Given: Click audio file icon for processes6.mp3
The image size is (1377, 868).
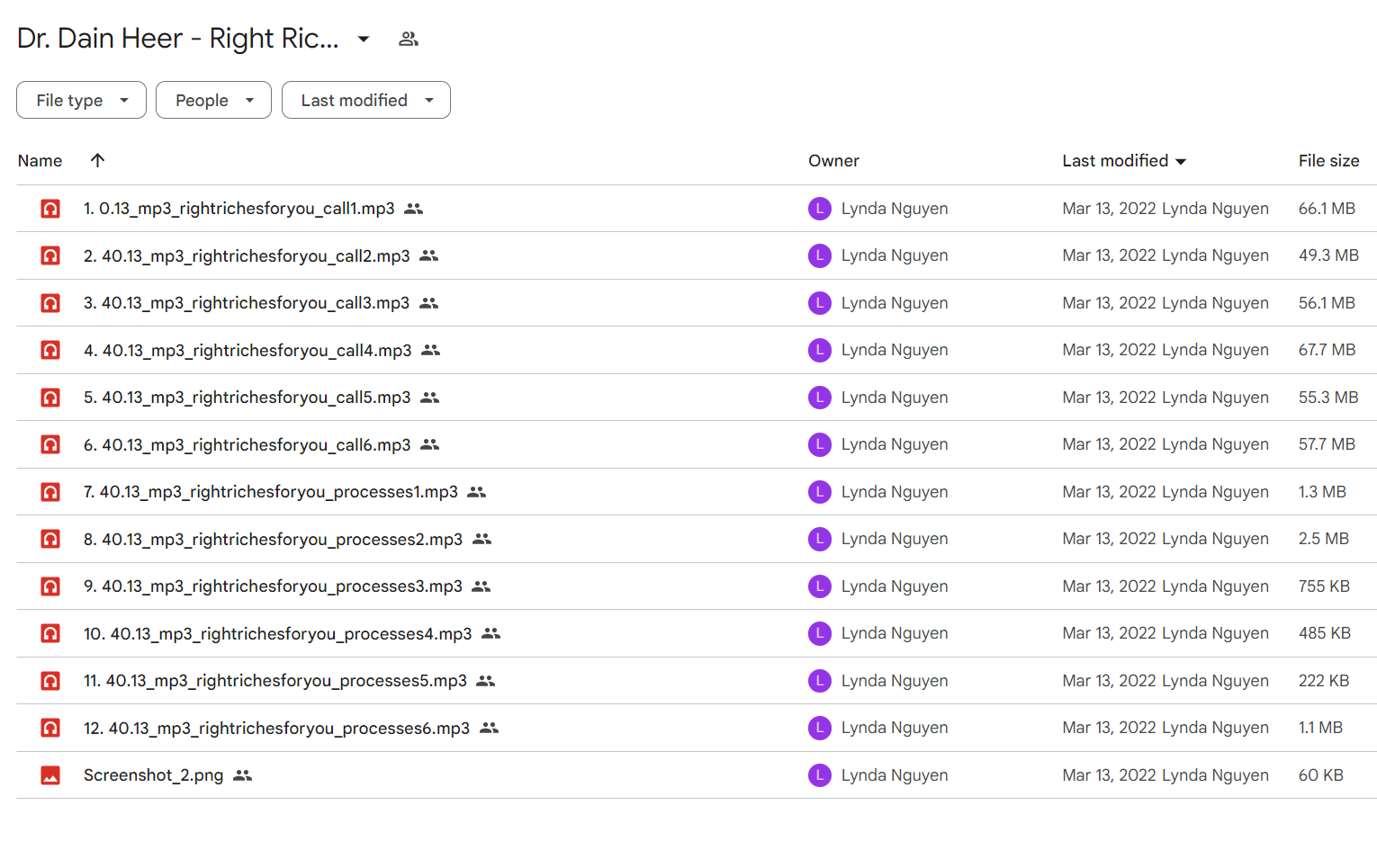Looking at the screenshot, I should (x=50, y=728).
